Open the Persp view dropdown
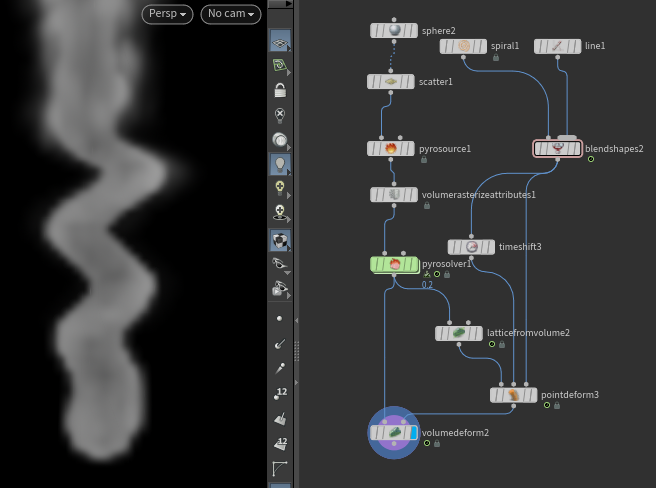Screen dimensions: 656x488 coord(168,15)
